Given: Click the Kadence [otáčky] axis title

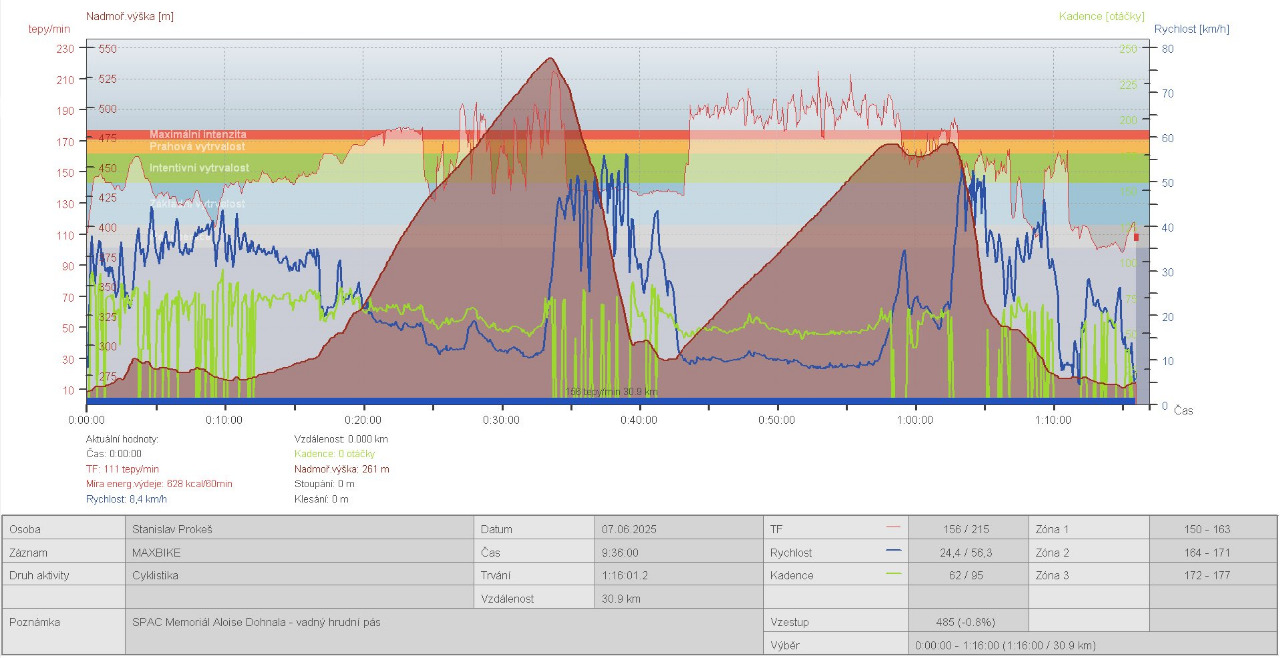Looking at the screenshot, I should [x=1101, y=16].
